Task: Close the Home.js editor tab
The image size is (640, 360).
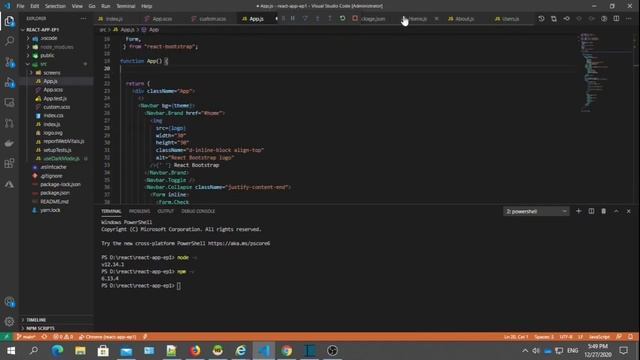Action: coord(436,19)
